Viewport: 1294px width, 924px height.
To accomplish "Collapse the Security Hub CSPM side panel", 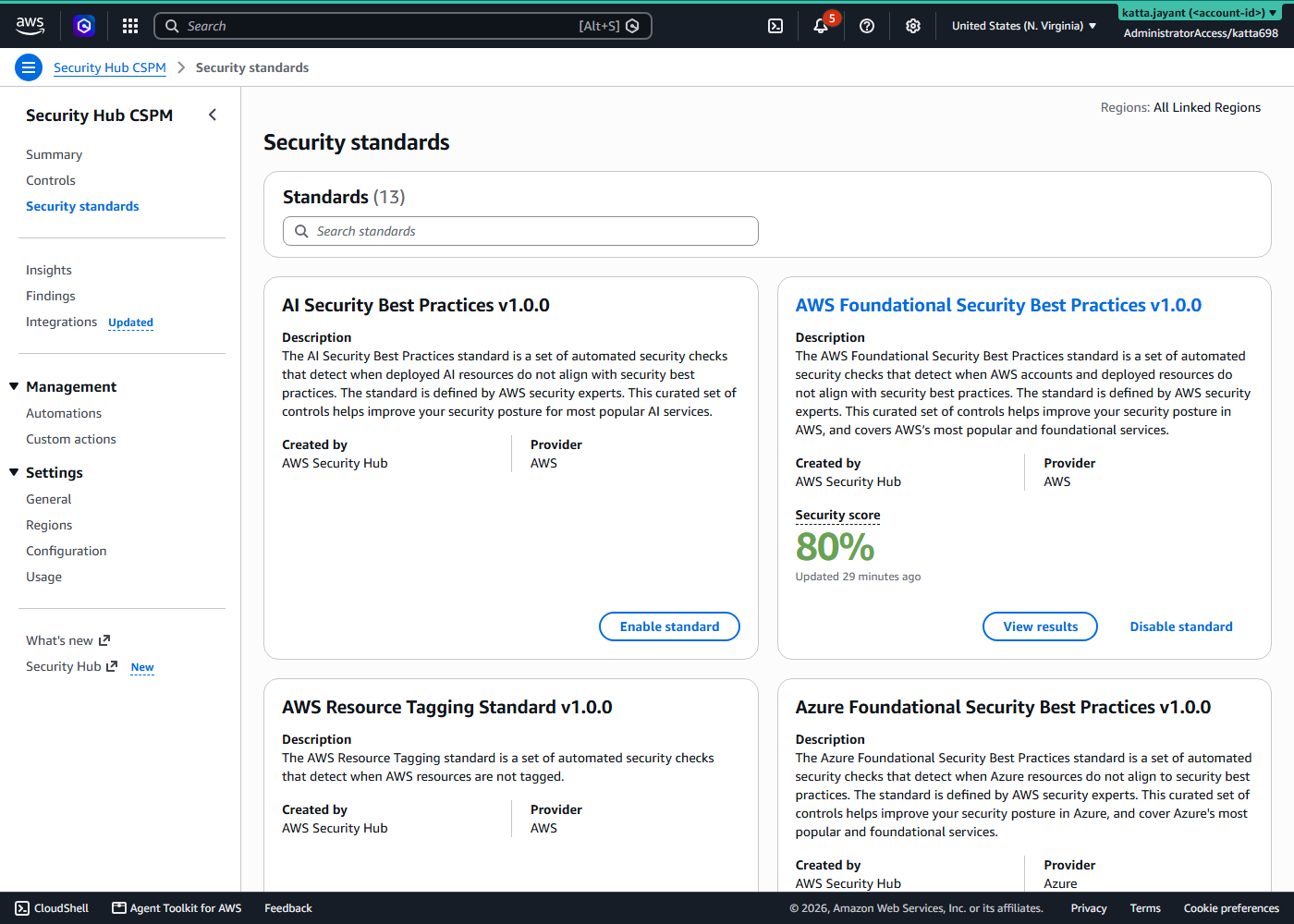I will click(213, 115).
